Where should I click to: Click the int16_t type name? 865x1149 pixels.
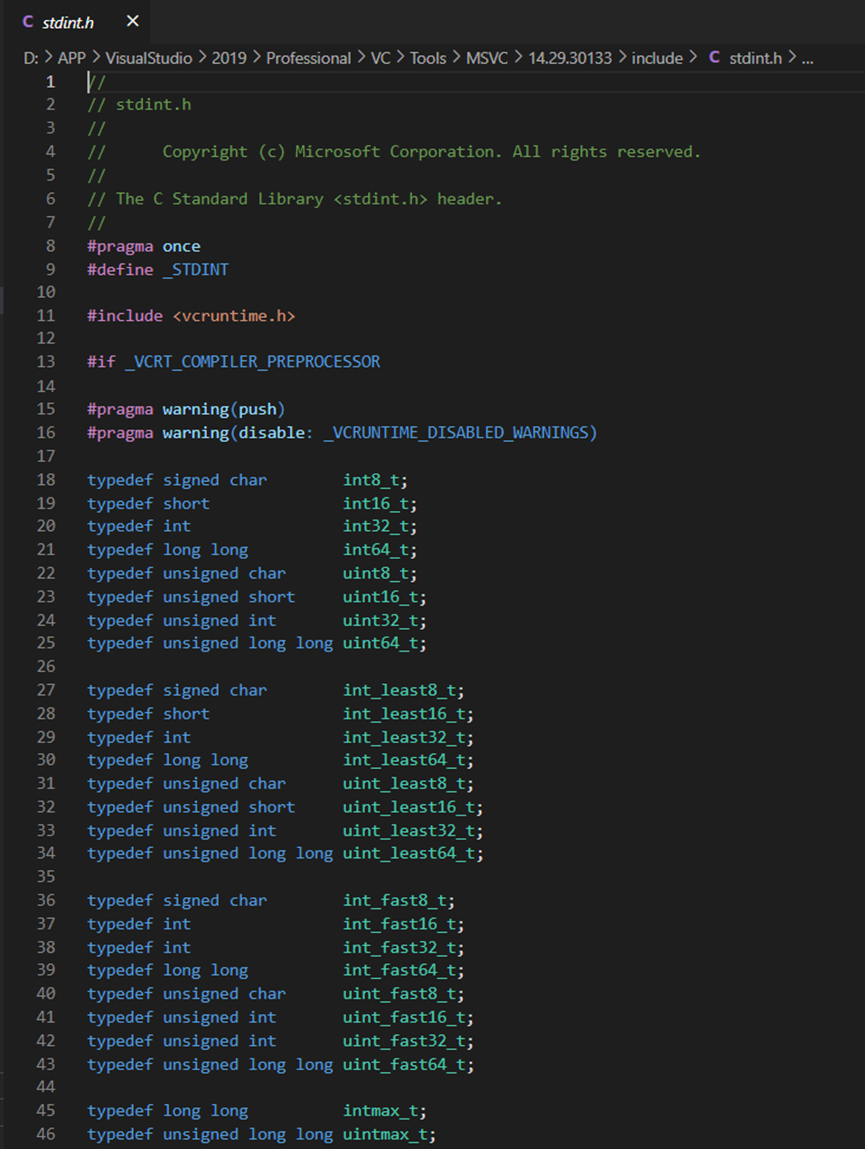(x=376, y=503)
